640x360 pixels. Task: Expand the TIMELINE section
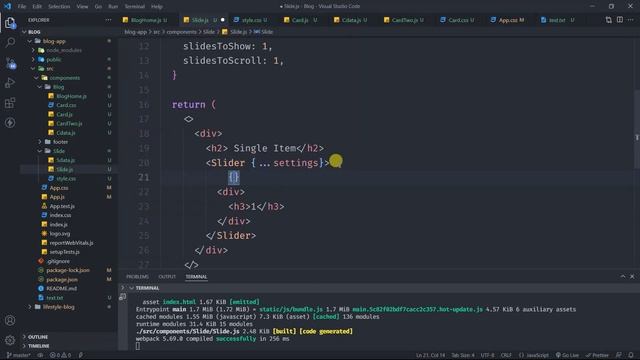69,346
